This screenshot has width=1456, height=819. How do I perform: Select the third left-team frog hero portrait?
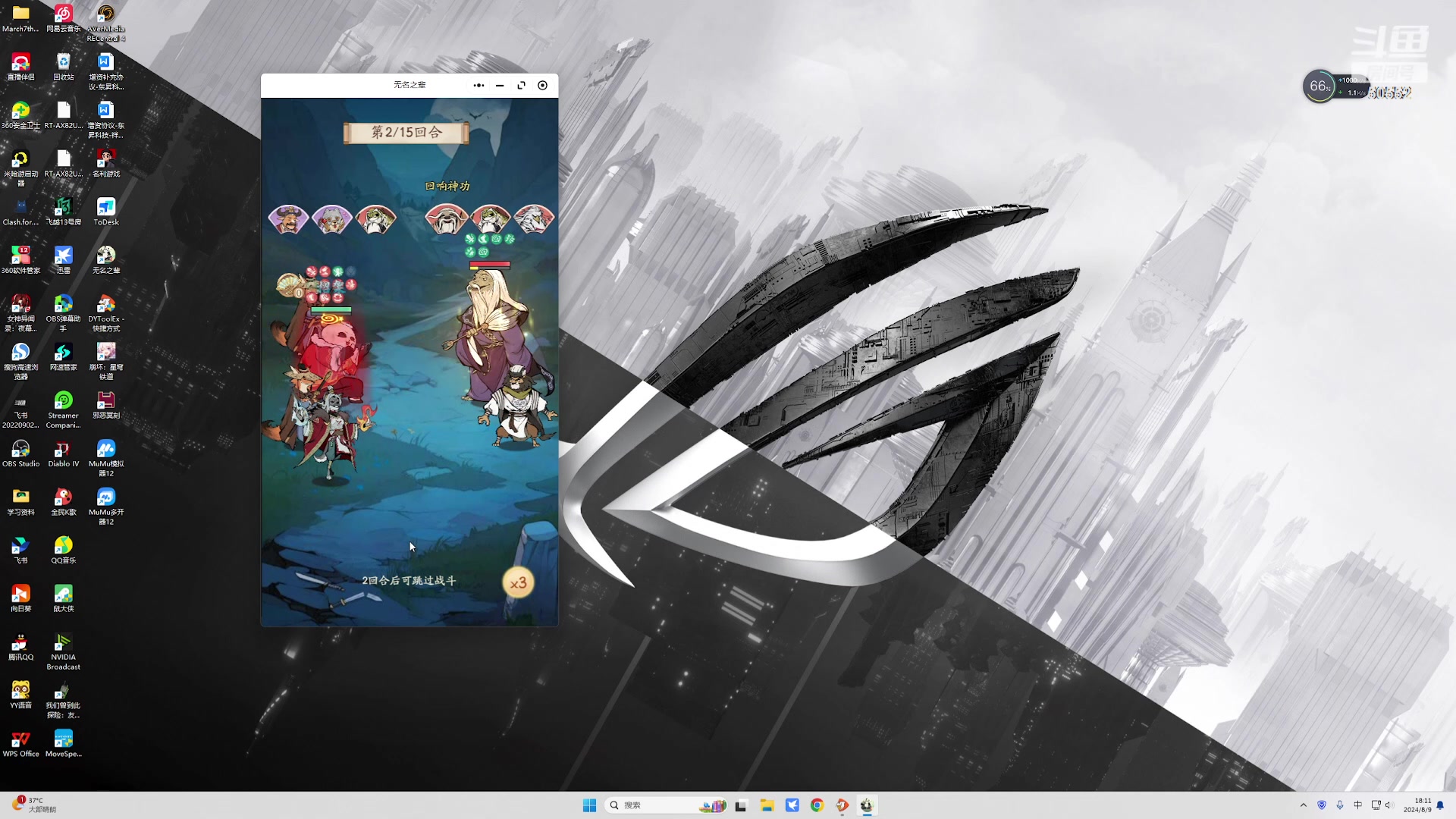pyautogui.click(x=376, y=218)
